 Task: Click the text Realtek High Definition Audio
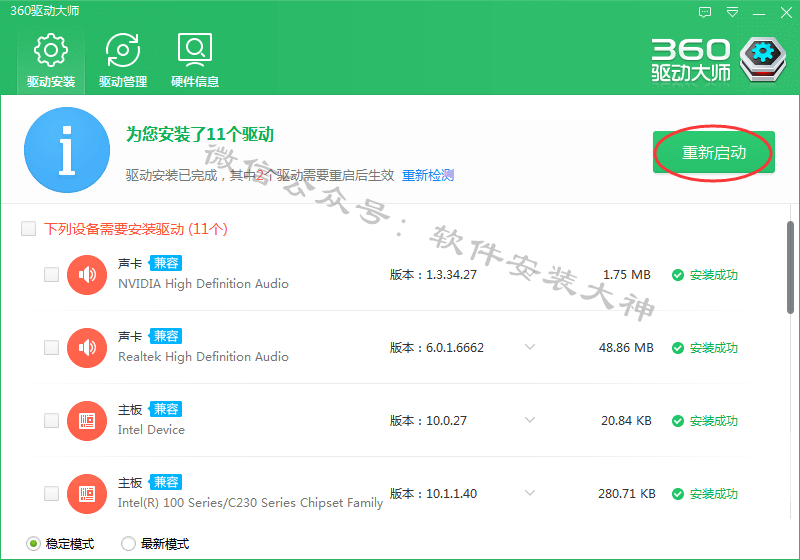(203, 357)
